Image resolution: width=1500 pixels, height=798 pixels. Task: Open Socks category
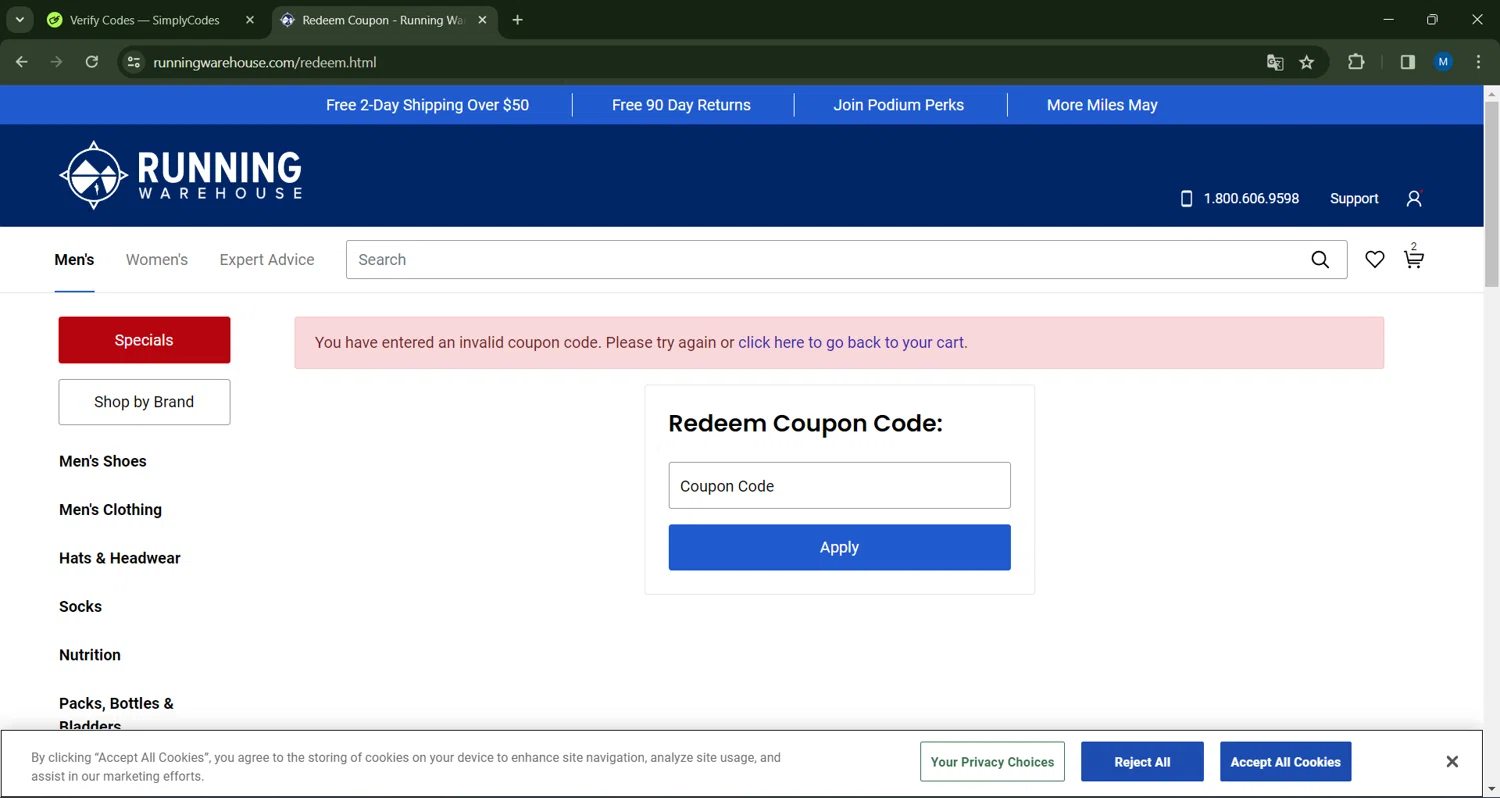pyautogui.click(x=80, y=607)
